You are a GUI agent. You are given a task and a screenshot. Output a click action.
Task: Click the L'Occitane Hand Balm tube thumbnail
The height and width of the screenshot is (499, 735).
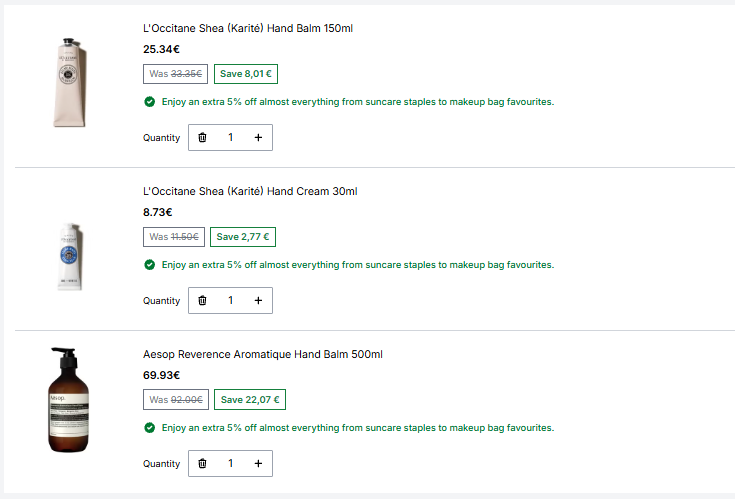70,82
